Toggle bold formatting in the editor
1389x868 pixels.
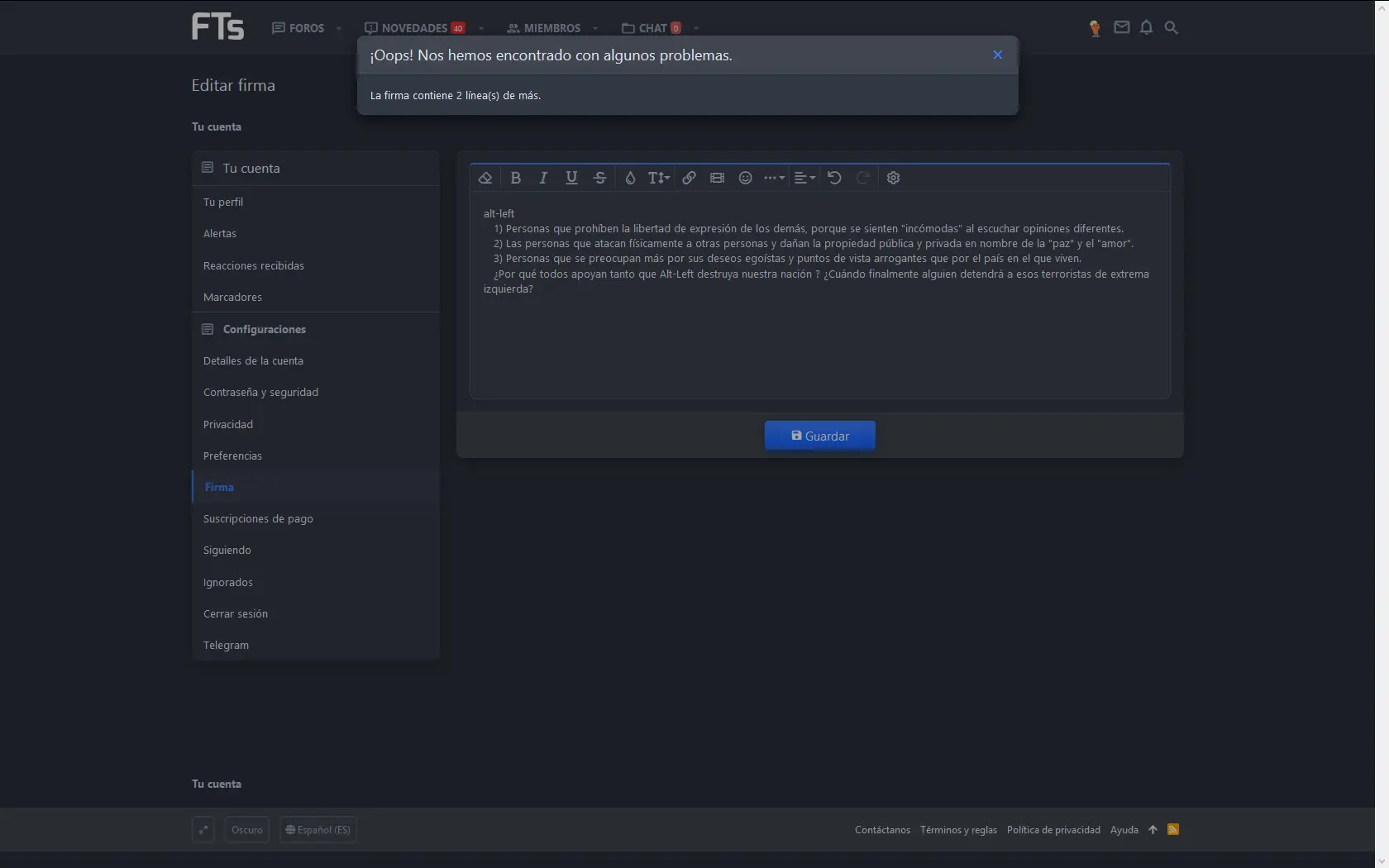[516, 178]
